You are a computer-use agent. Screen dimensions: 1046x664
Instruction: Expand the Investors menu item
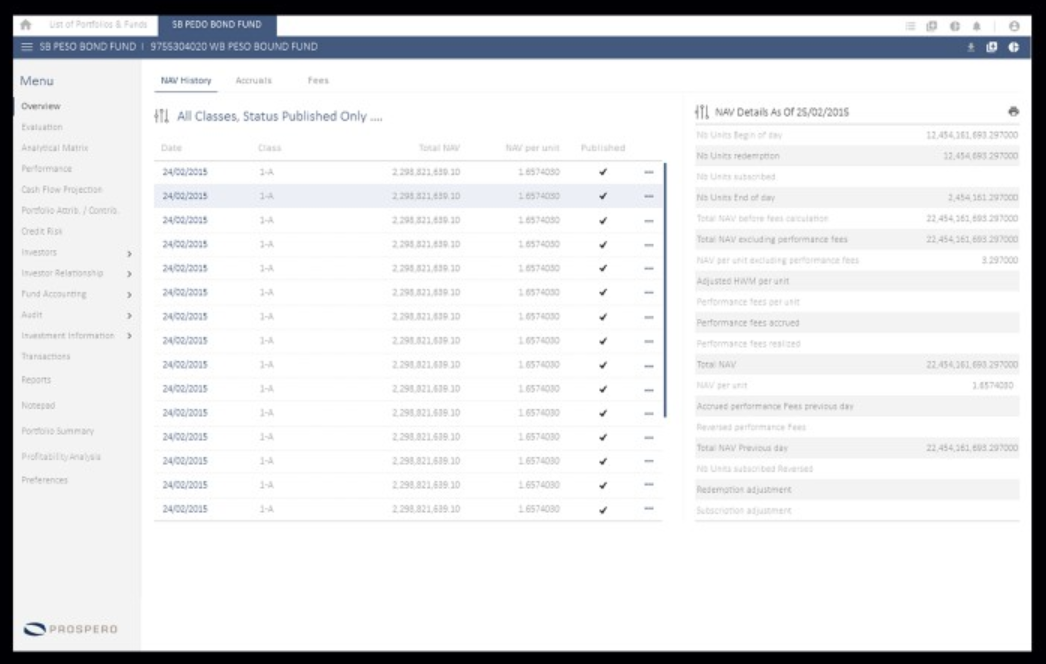point(76,253)
